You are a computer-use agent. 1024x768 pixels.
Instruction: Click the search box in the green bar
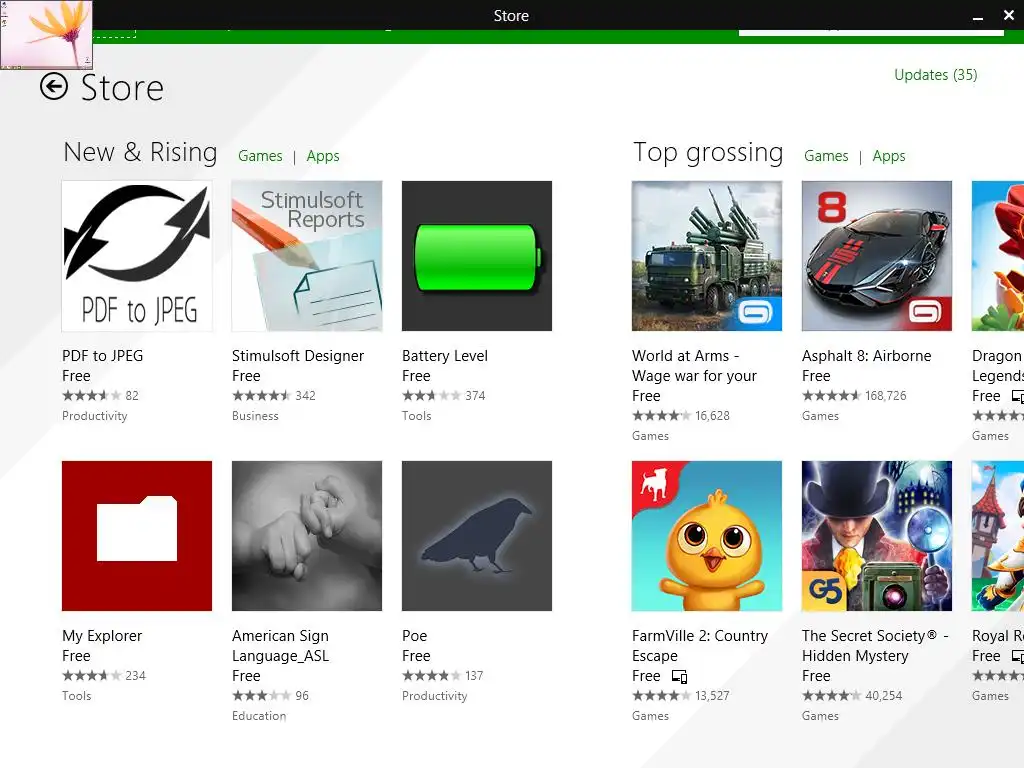click(x=871, y=31)
